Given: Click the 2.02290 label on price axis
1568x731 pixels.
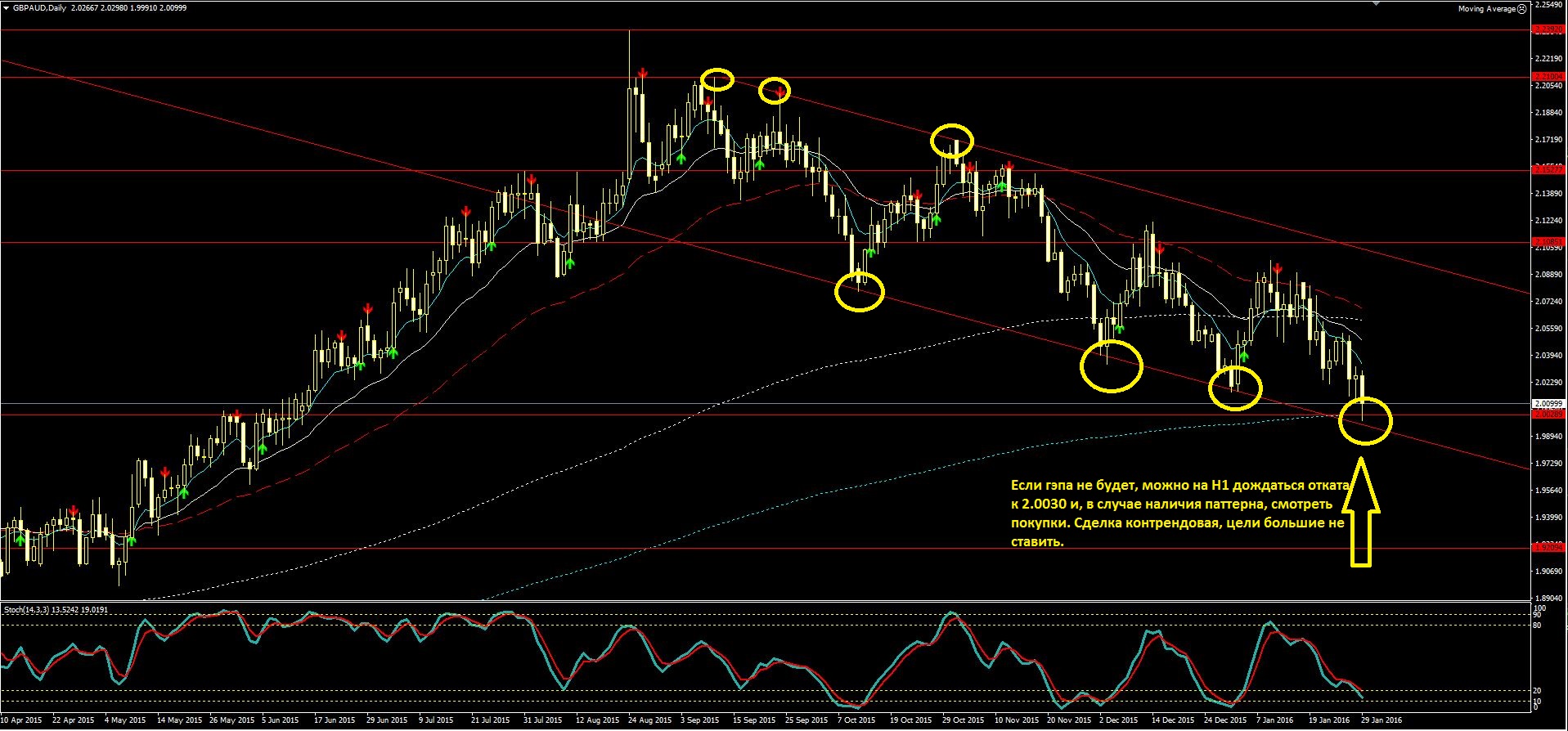Looking at the screenshot, I should pos(1550,383).
